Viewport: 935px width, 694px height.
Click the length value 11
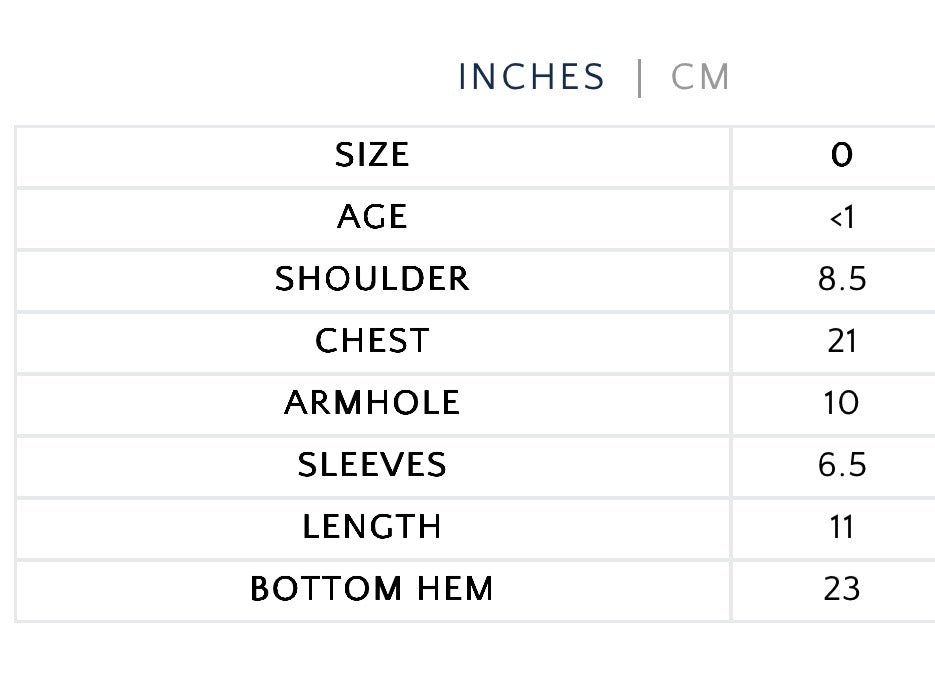842,527
